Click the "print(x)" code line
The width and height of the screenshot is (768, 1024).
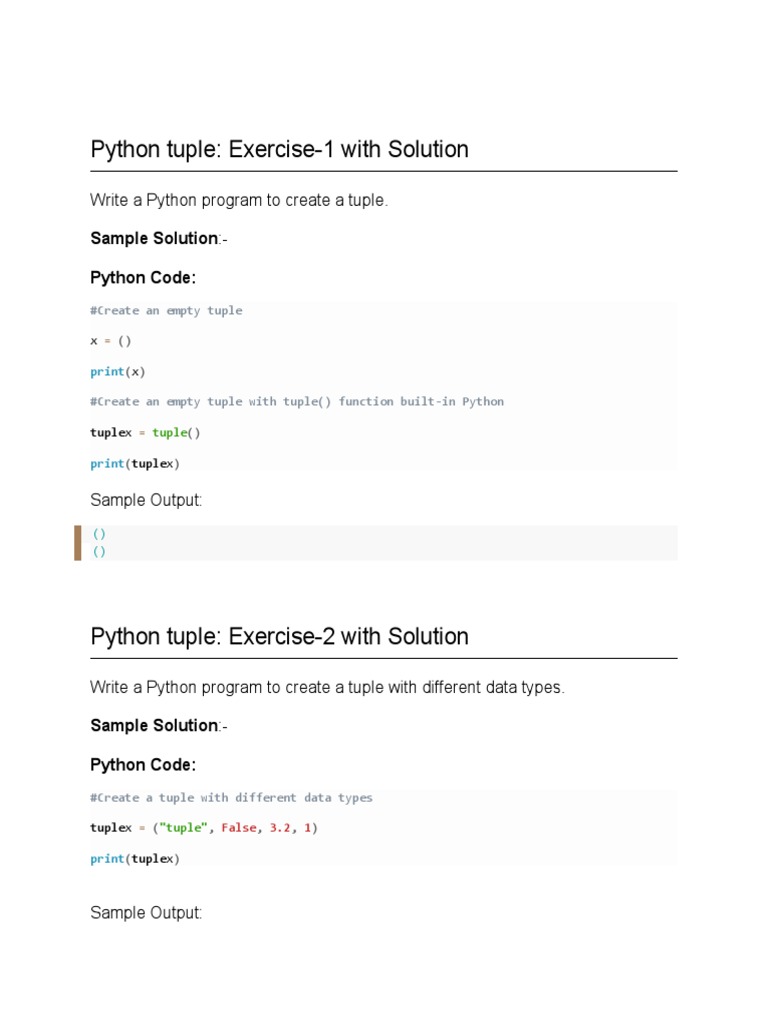(117, 372)
